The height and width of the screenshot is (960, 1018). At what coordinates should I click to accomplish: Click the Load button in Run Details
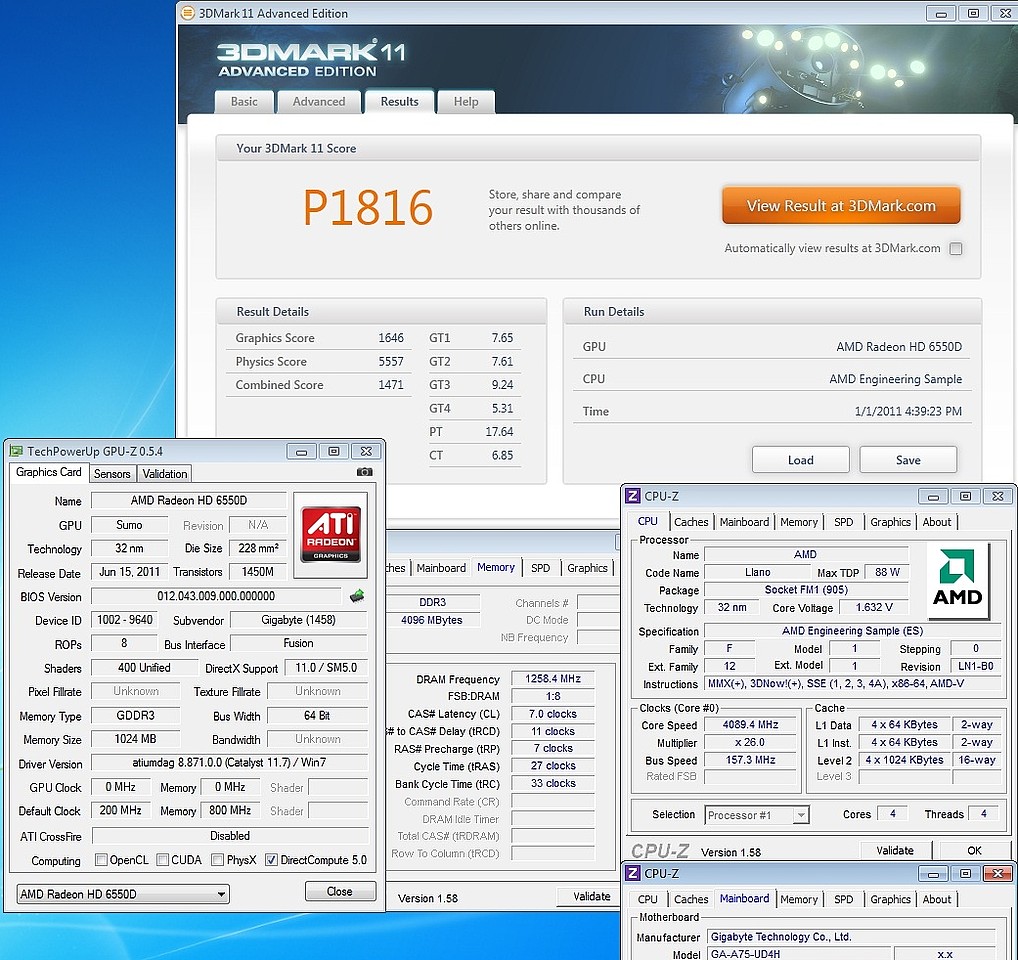pos(801,460)
